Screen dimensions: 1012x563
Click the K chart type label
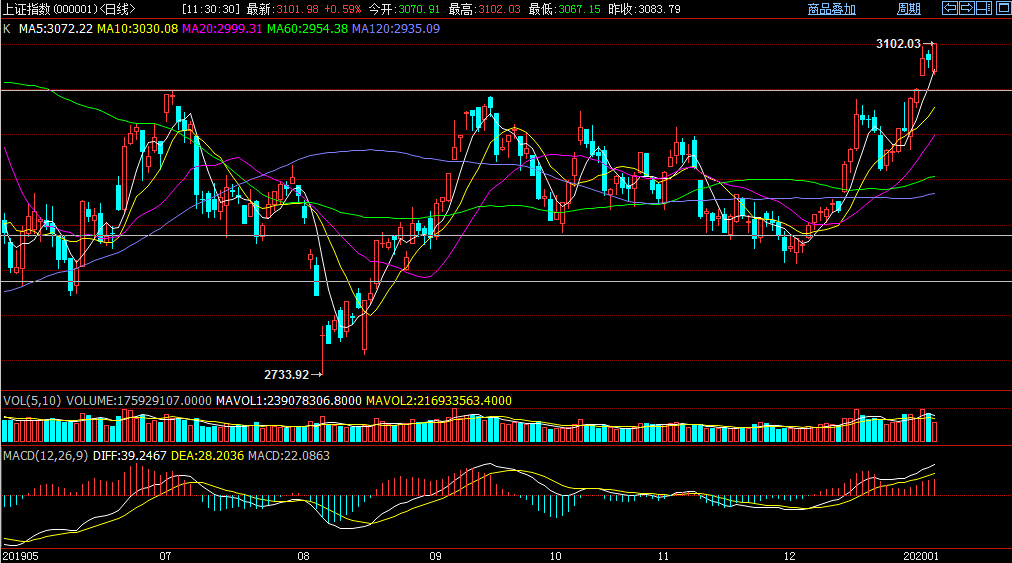click(6, 29)
